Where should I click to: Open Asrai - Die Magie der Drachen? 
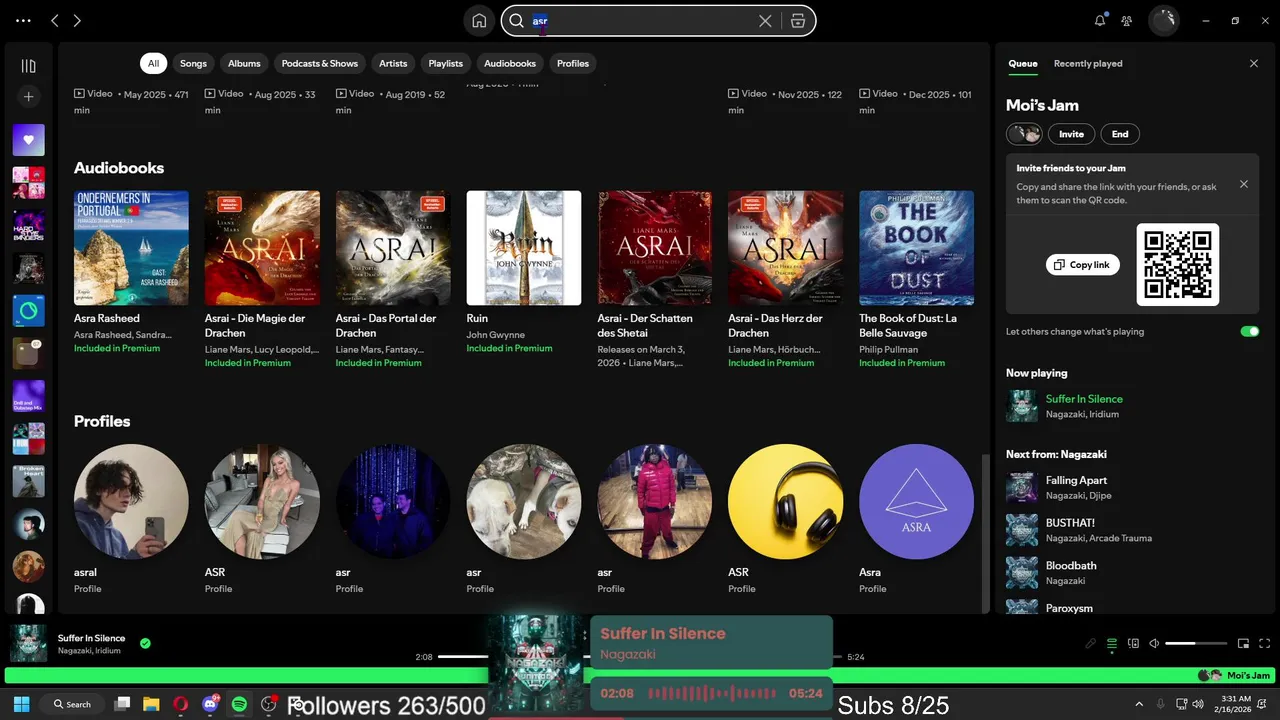point(262,248)
